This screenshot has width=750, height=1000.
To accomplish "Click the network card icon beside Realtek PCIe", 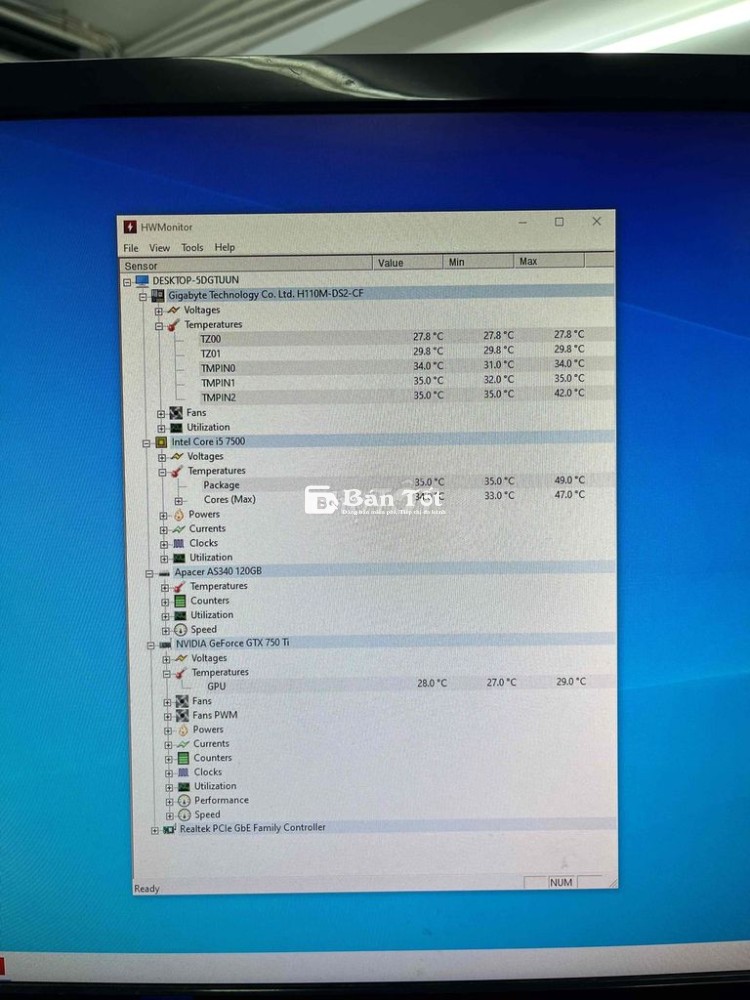I will coord(169,830).
